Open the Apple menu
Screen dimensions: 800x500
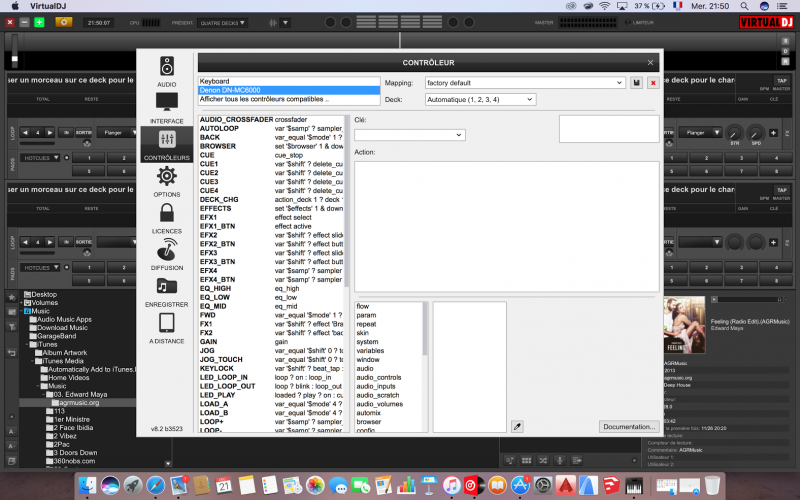click(15, 6)
